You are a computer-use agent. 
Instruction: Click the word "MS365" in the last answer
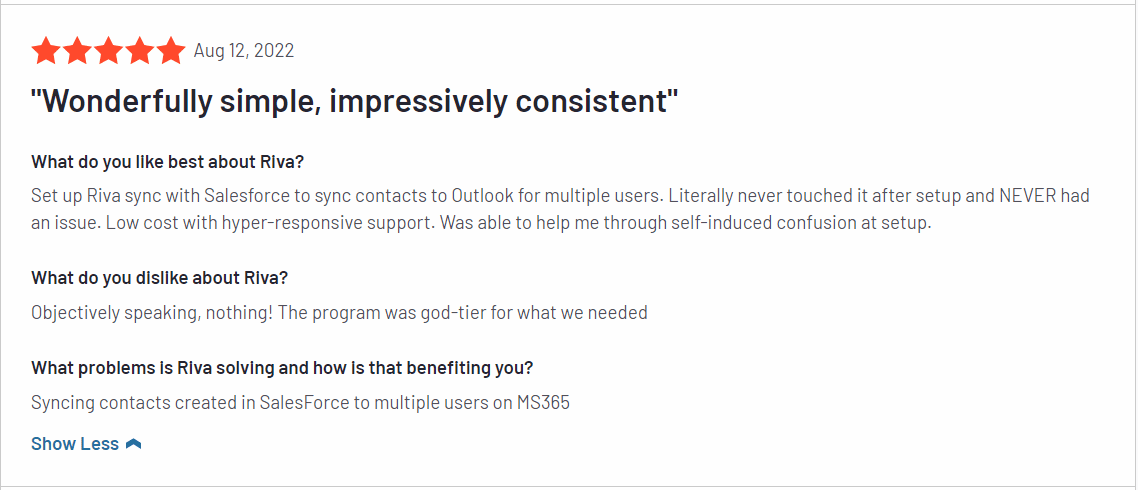click(x=543, y=403)
